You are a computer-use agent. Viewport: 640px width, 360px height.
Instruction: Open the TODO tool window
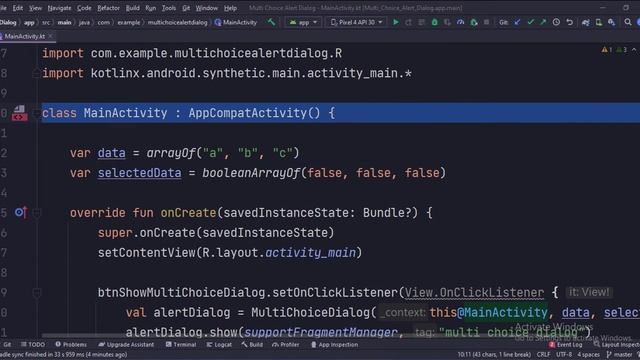pyautogui.click(x=33, y=344)
